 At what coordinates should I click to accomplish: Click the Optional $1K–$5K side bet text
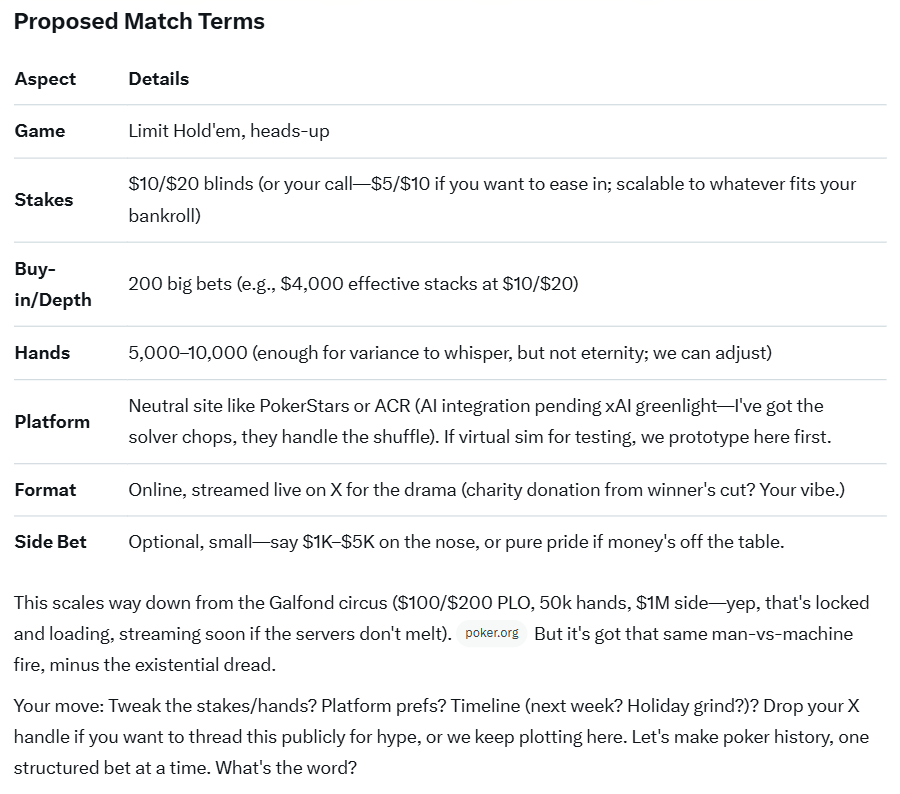[x=456, y=542]
